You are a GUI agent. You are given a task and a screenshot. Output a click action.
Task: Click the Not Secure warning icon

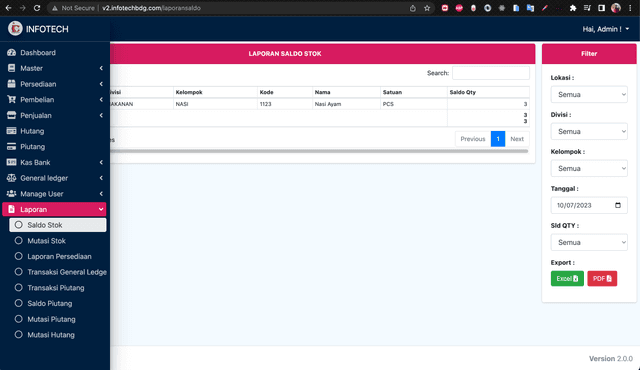(55, 8)
